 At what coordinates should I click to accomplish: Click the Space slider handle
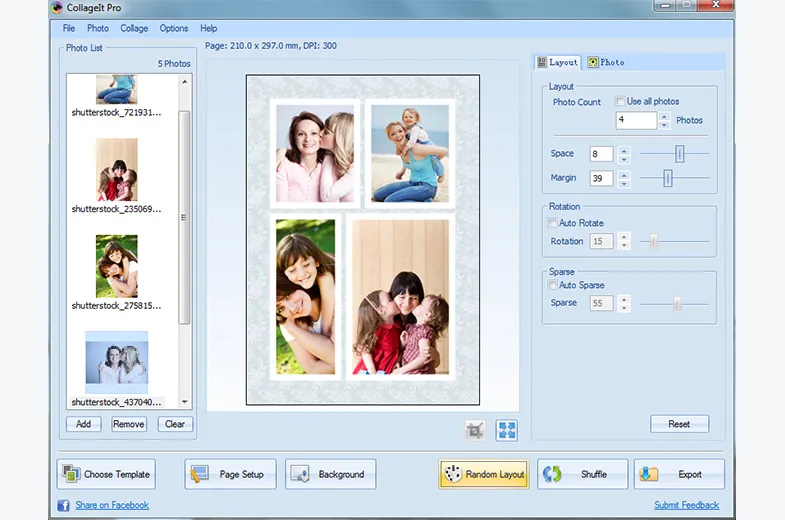click(x=679, y=154)
